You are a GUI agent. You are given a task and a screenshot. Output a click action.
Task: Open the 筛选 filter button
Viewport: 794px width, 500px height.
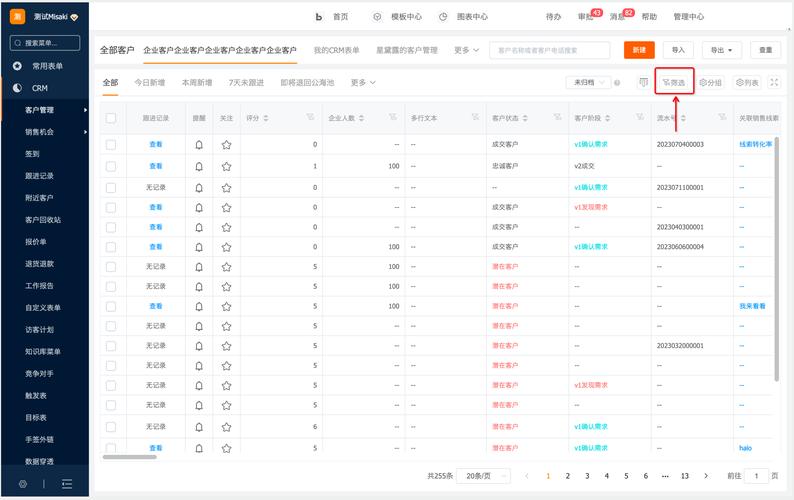coord(674,82)
